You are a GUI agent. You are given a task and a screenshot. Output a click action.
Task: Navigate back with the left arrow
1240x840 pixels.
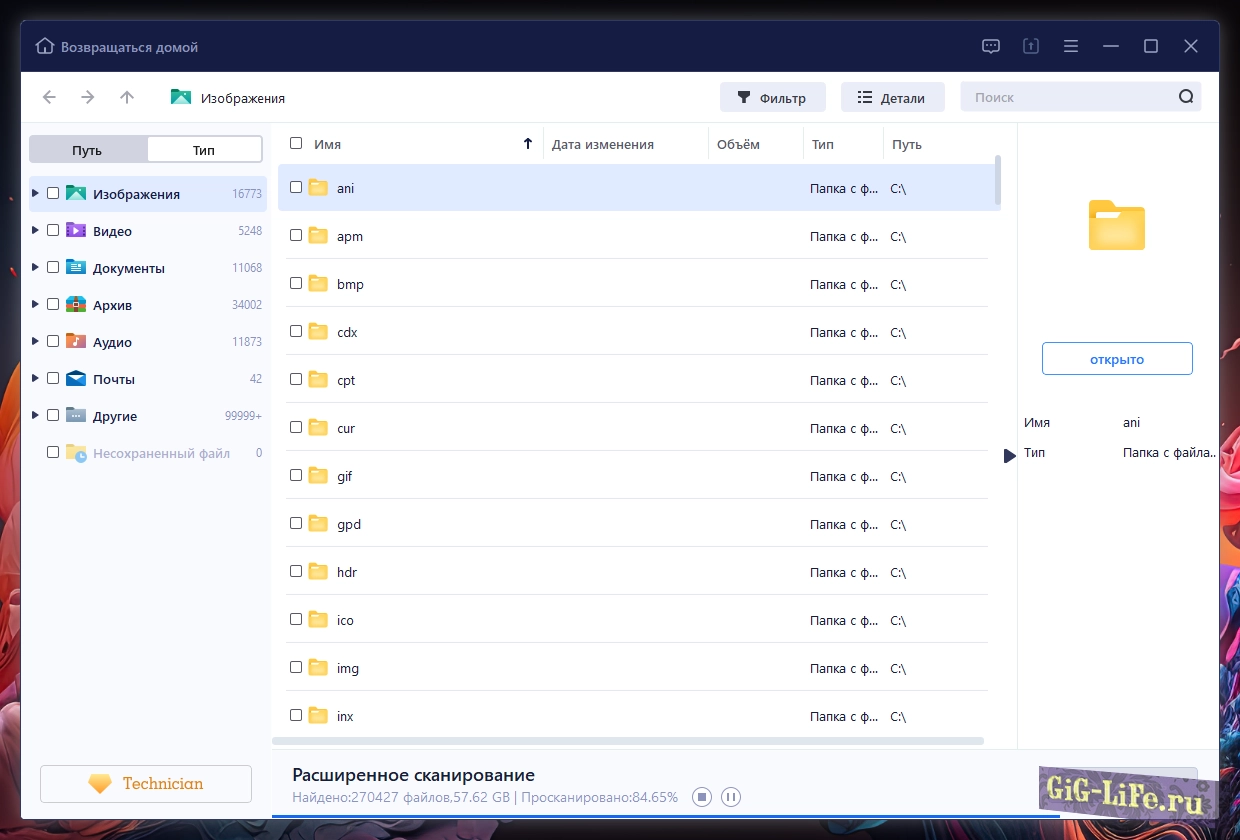(x=49, y=97)
